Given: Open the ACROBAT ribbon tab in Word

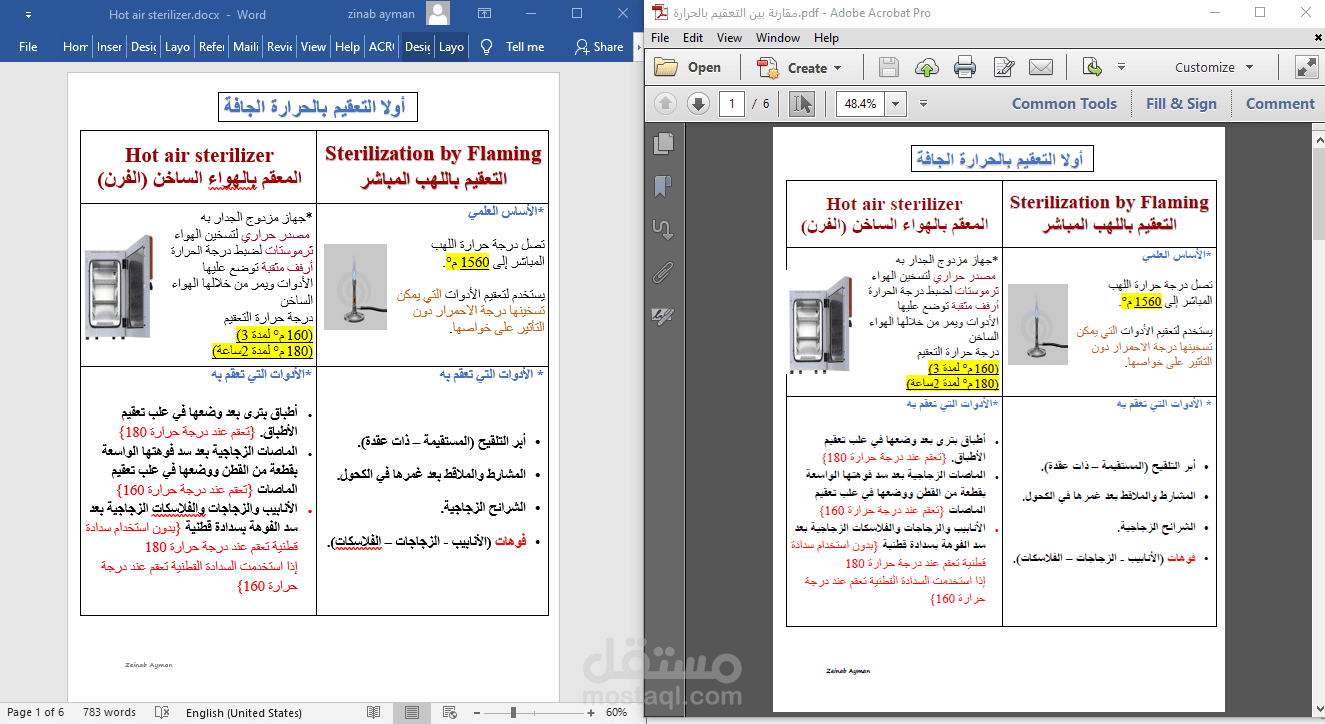Looking at the screenshot, I should 381,47.
